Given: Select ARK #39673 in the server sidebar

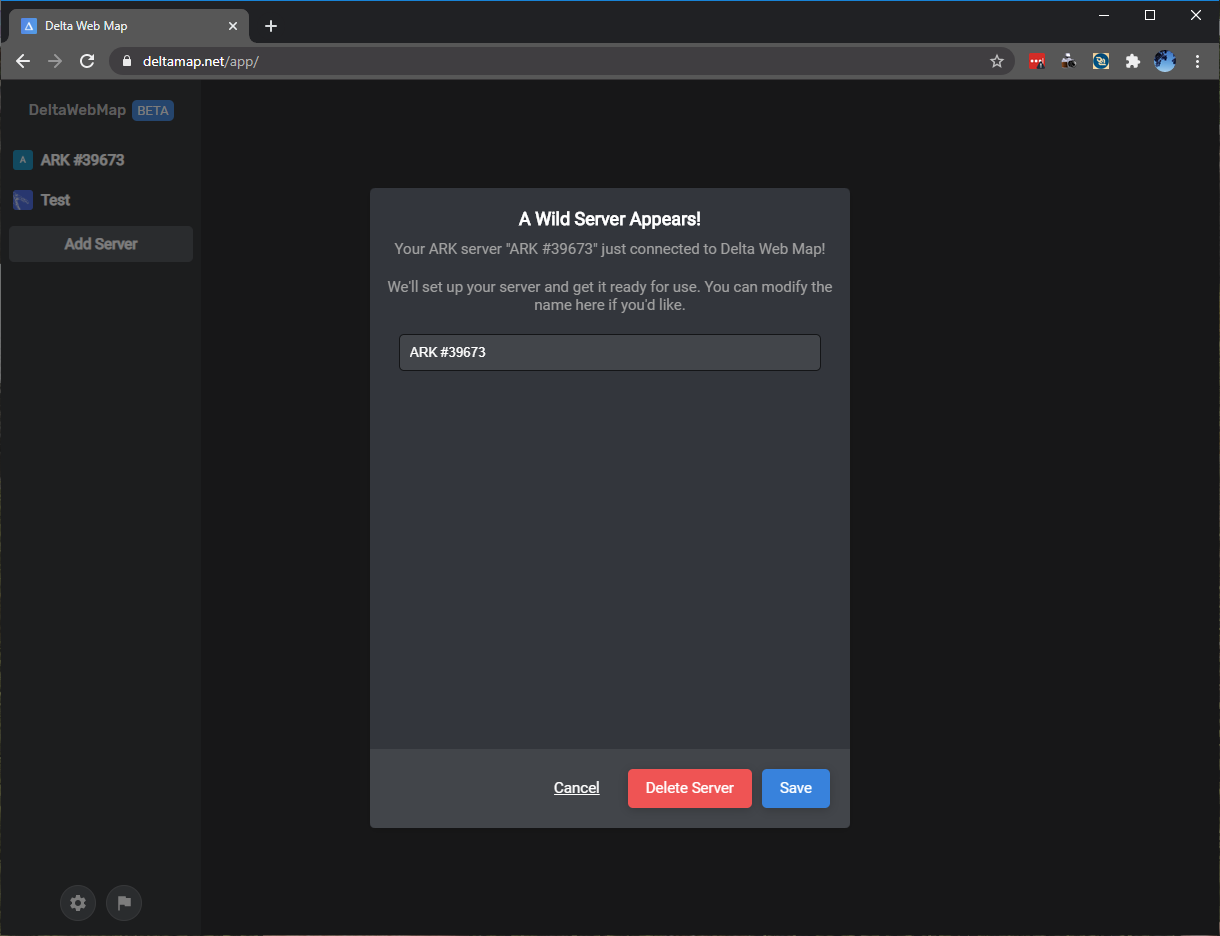Looking at the screenshot, I should (x=100, y=160).
